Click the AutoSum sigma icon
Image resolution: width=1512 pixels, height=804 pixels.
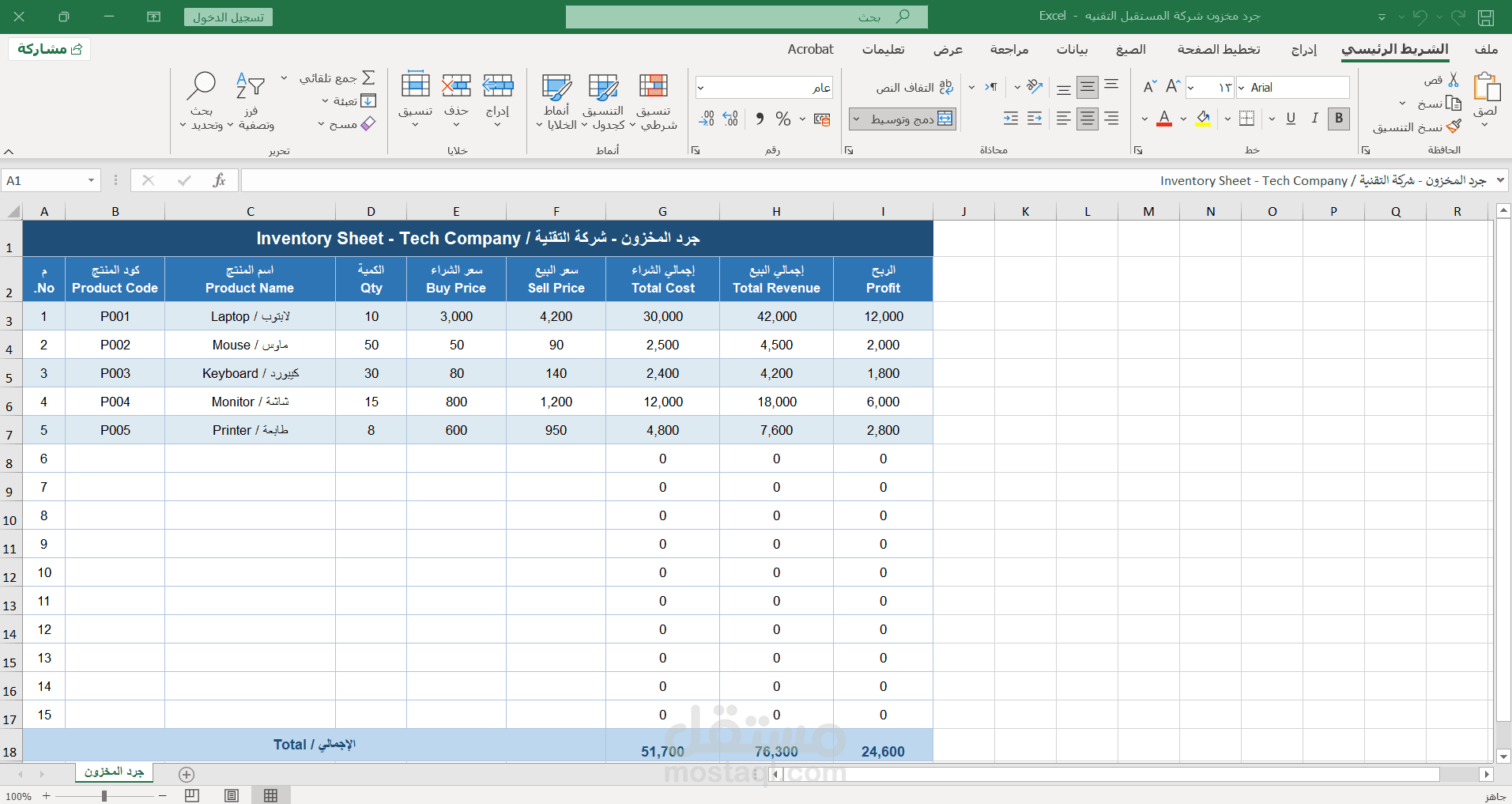point(368,77)
